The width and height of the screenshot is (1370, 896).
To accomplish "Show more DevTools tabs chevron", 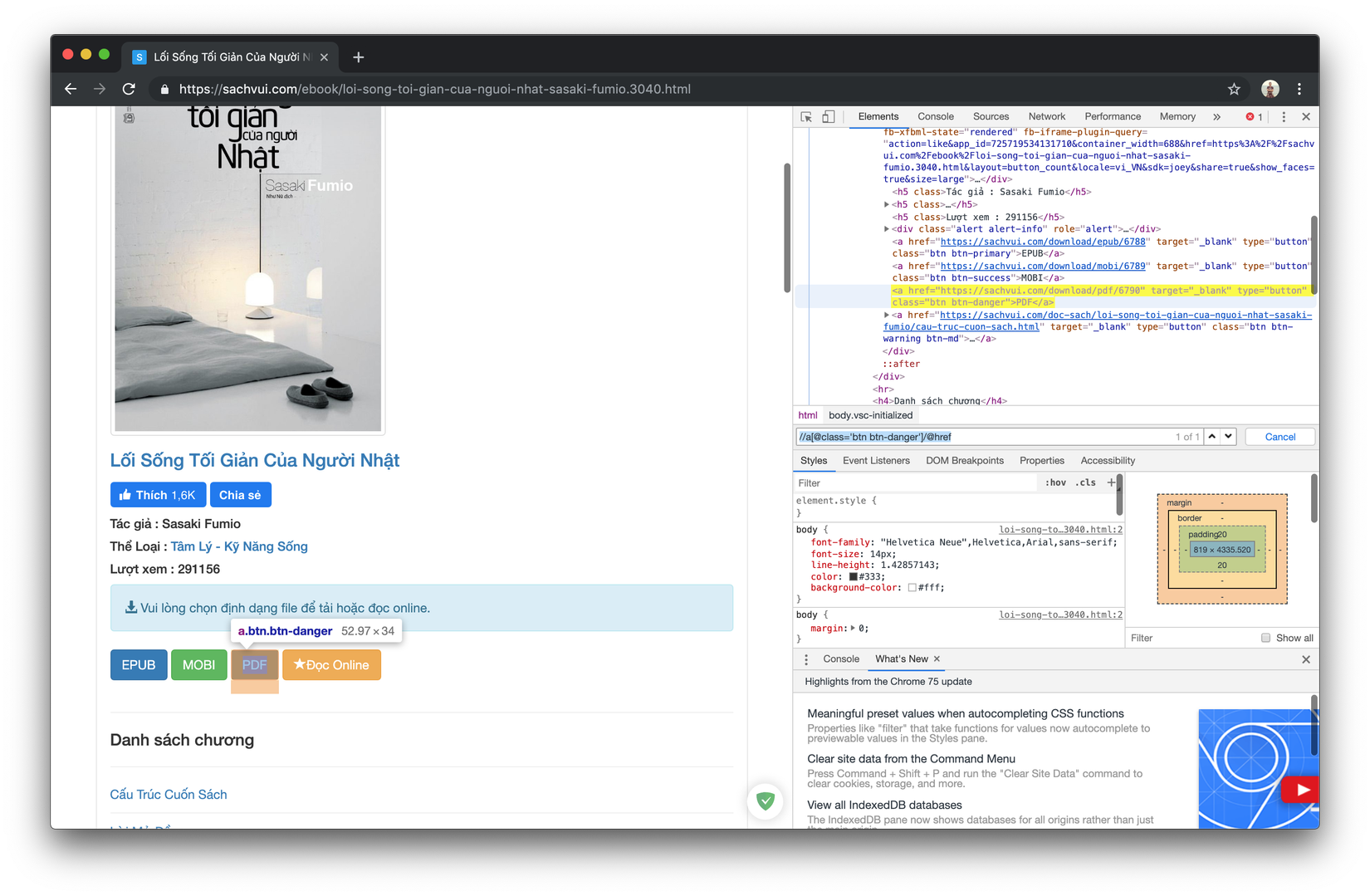I will (x=1216, y=117).
